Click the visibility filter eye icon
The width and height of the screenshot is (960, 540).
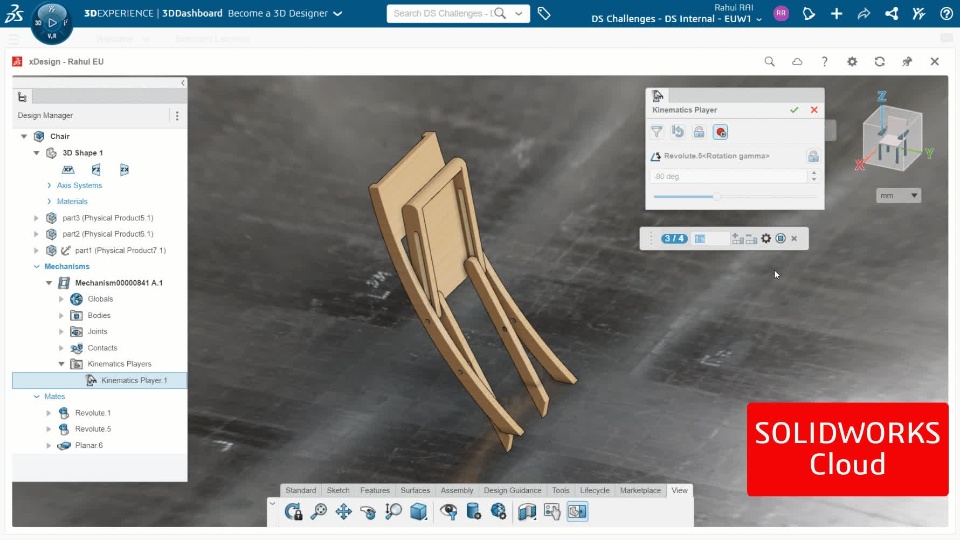449,511
